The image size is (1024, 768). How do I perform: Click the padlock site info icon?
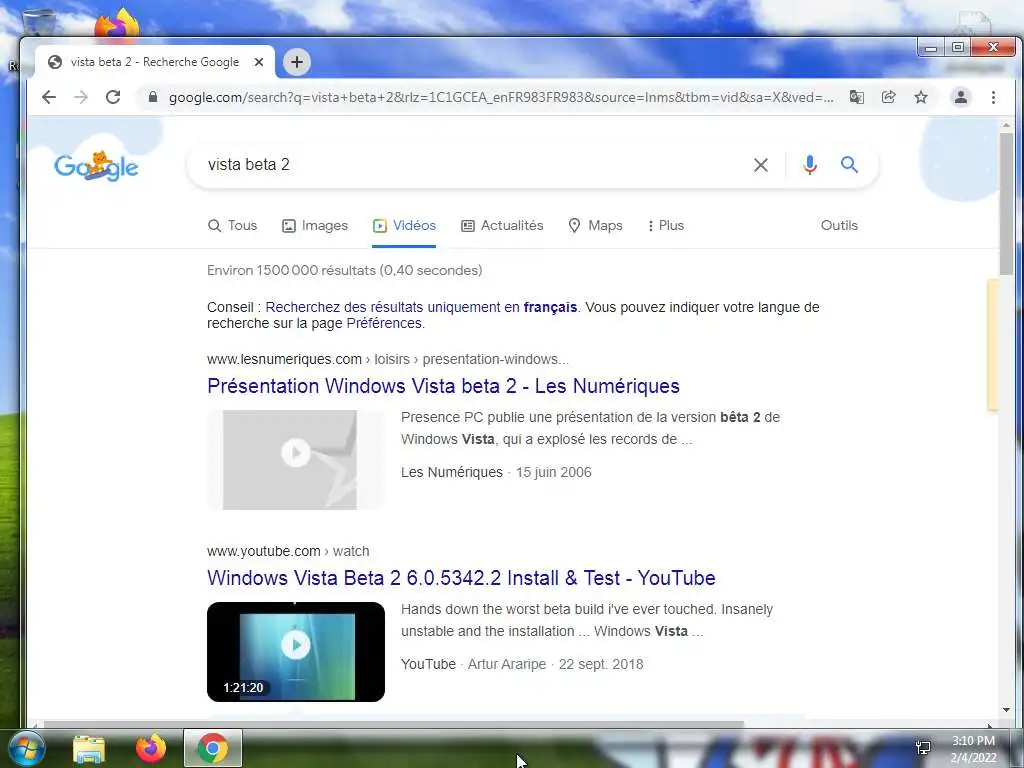pos(153,97)
